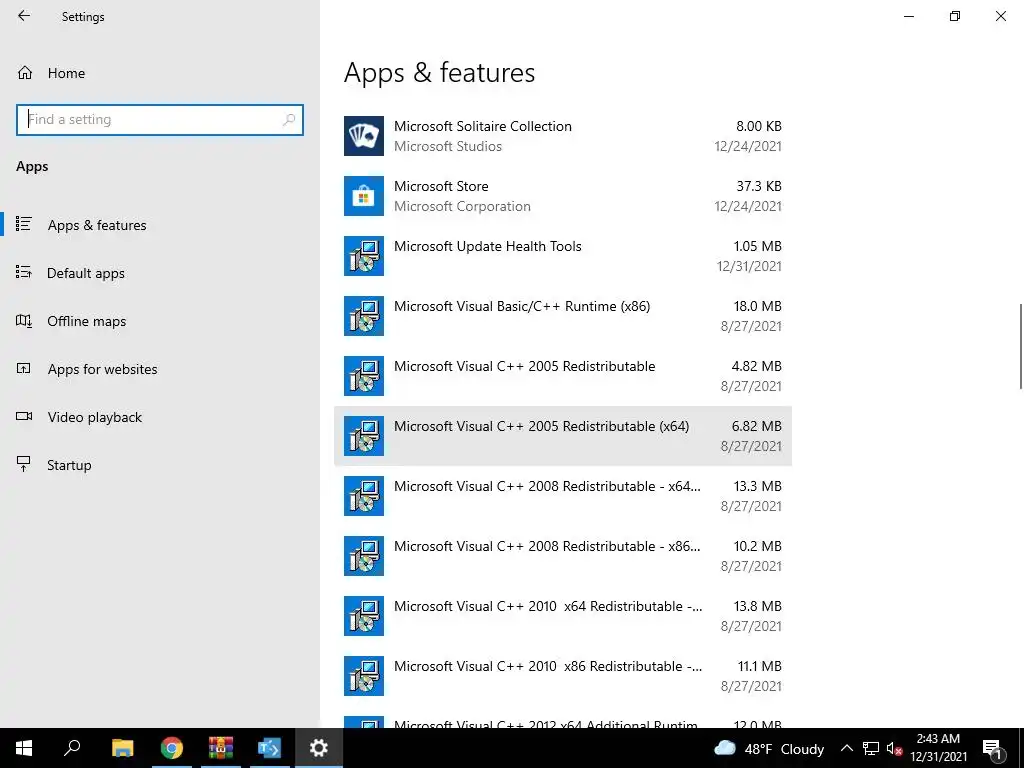This screenshot has width=1024, height=768.
Task: Open taskbar Search magnifier
Action: [72, 748]
